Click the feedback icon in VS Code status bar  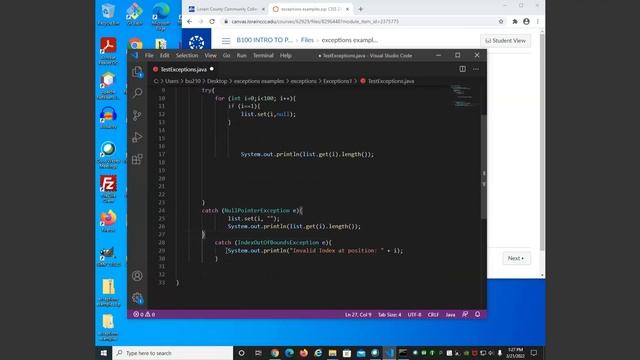465,314
